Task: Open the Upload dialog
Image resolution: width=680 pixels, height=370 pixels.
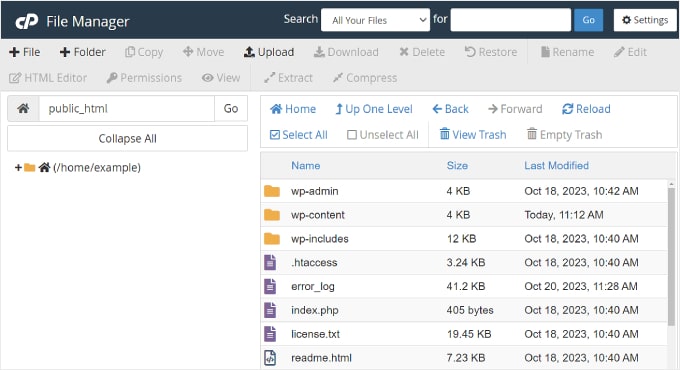Action: 269,52
